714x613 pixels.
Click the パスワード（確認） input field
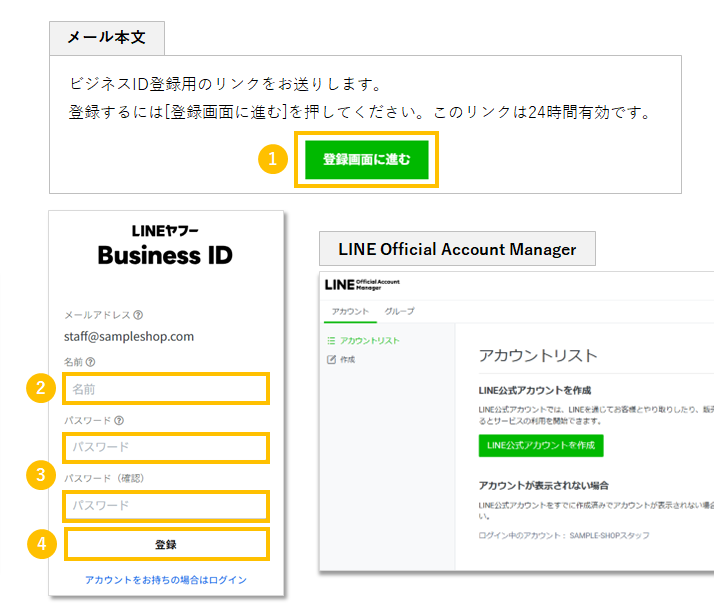pyautogui.click(x=166, y=505)
